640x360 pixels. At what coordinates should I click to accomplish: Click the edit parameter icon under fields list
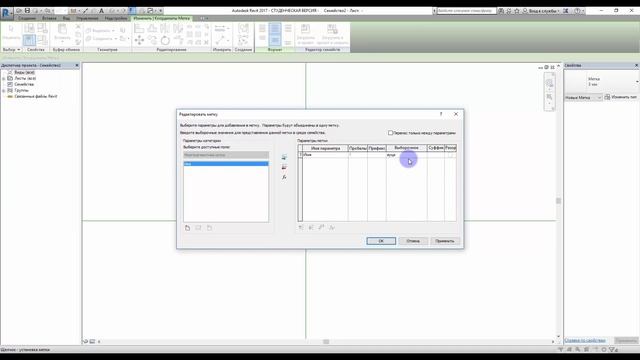pos(198,228)
